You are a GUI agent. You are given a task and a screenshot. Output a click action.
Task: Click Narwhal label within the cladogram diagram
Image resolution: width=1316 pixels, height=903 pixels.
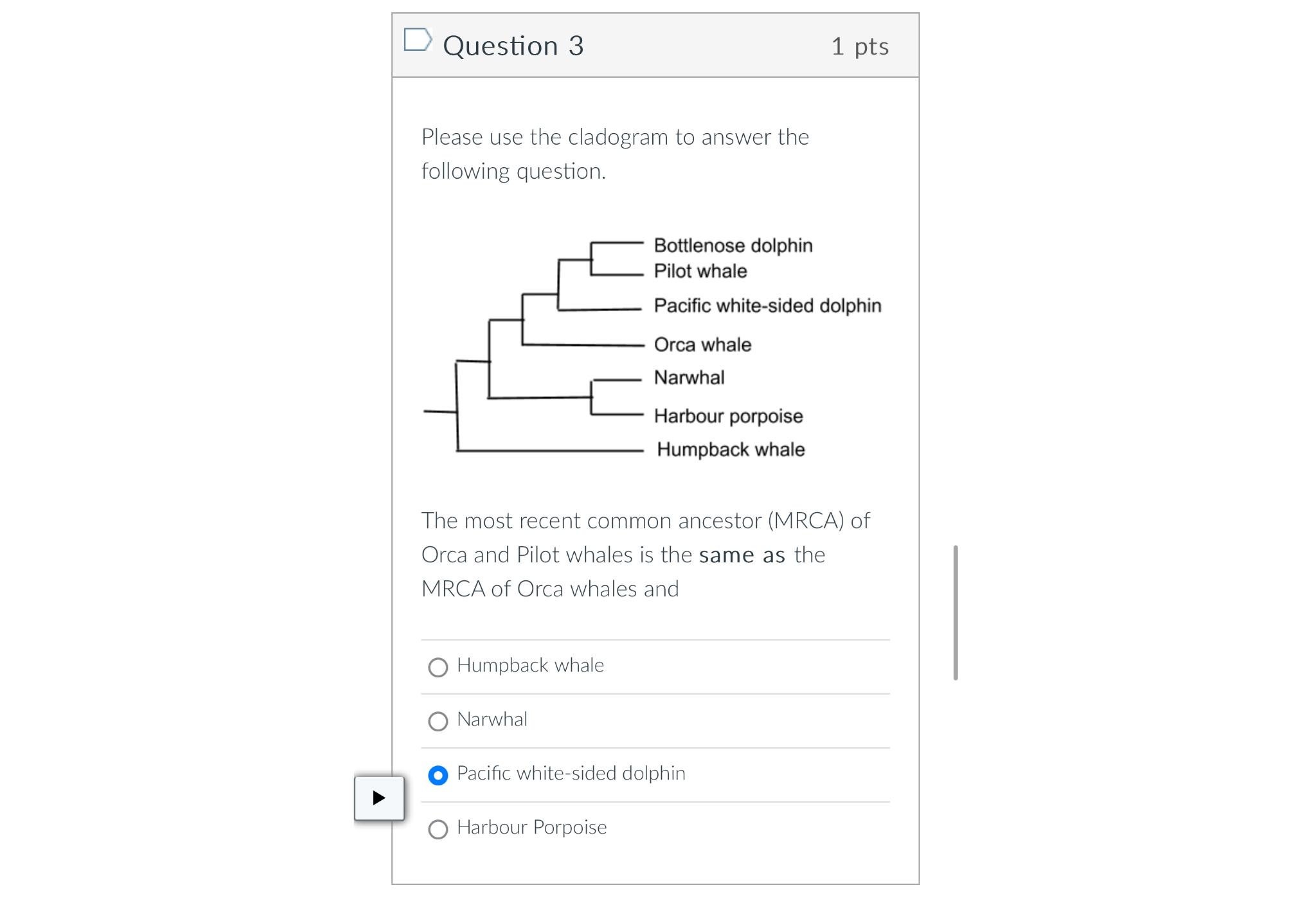[689, 377]
